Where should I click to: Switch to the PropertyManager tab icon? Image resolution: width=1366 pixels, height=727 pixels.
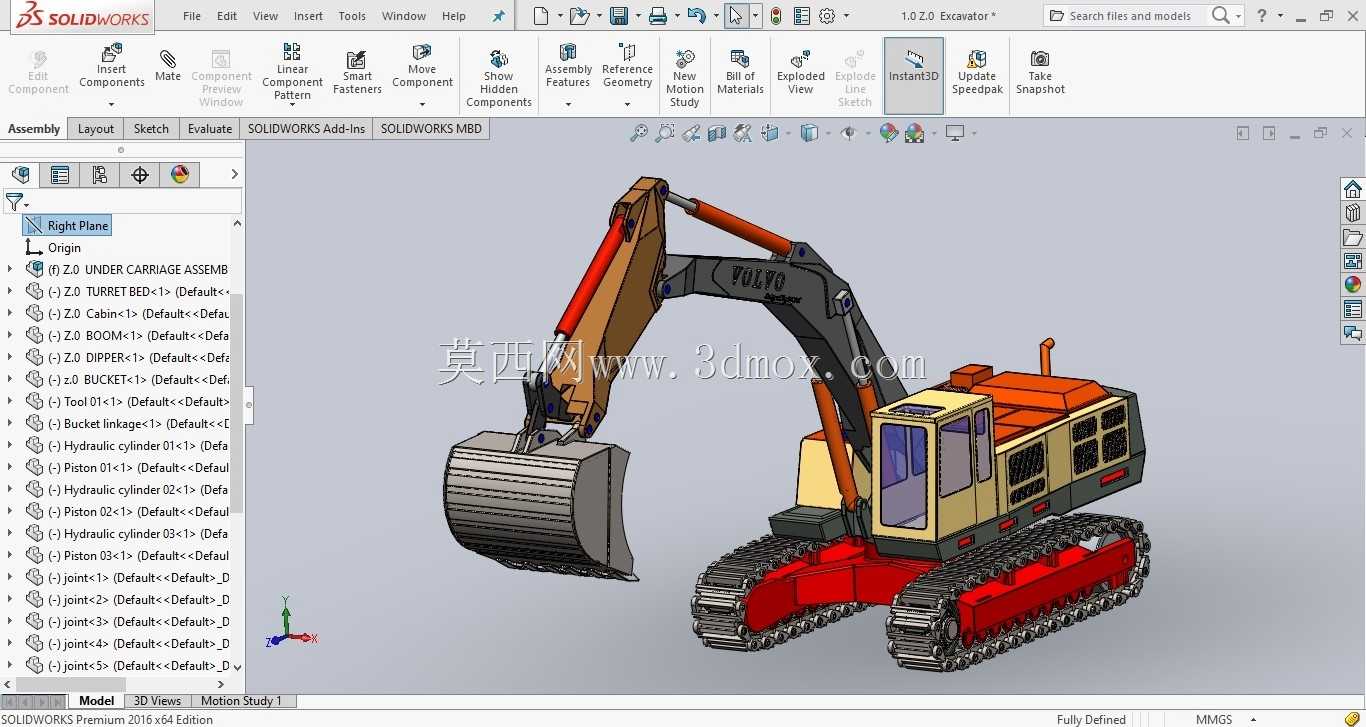coord(60,175)
